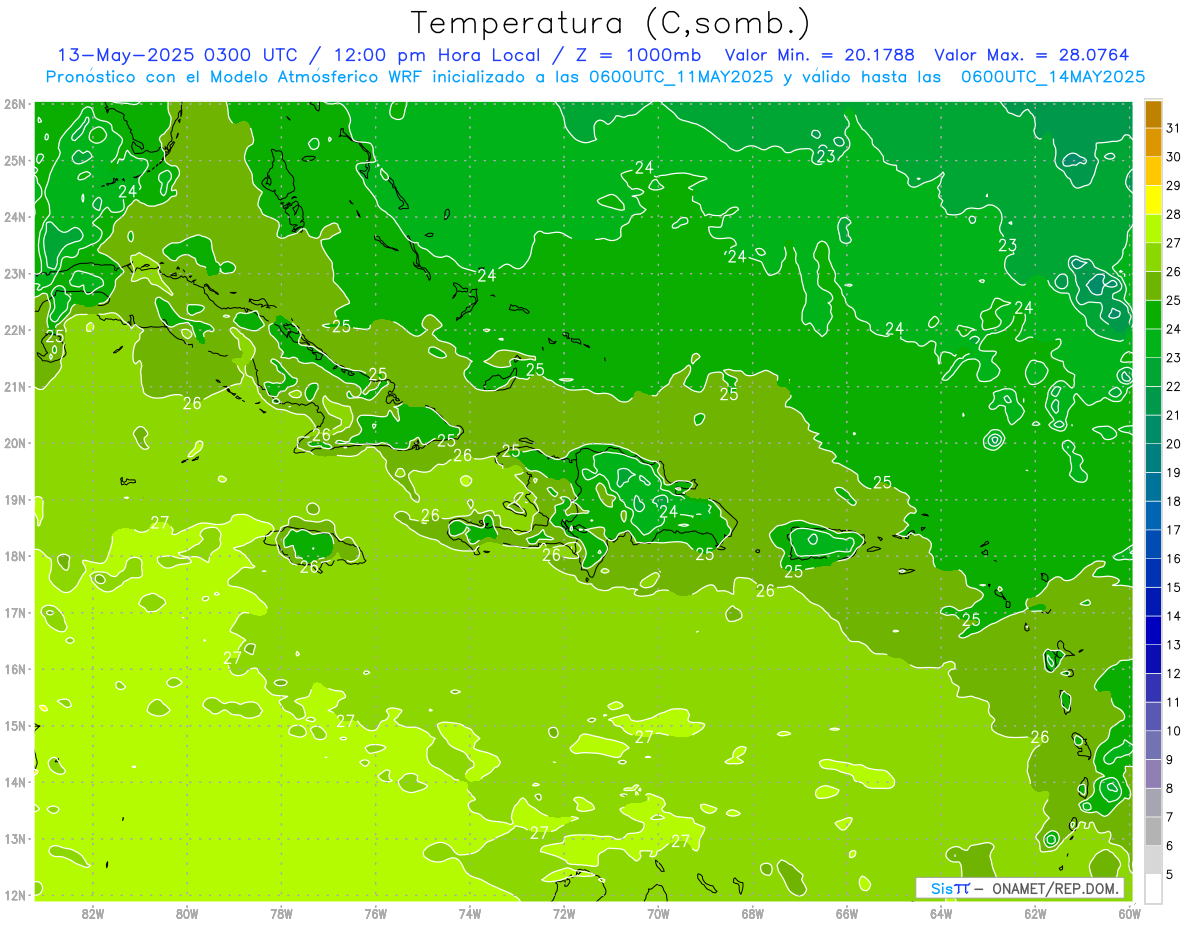Screen dimensions: 1200x927
Task: Click the 17N latitude axis label
Action: 14,612
